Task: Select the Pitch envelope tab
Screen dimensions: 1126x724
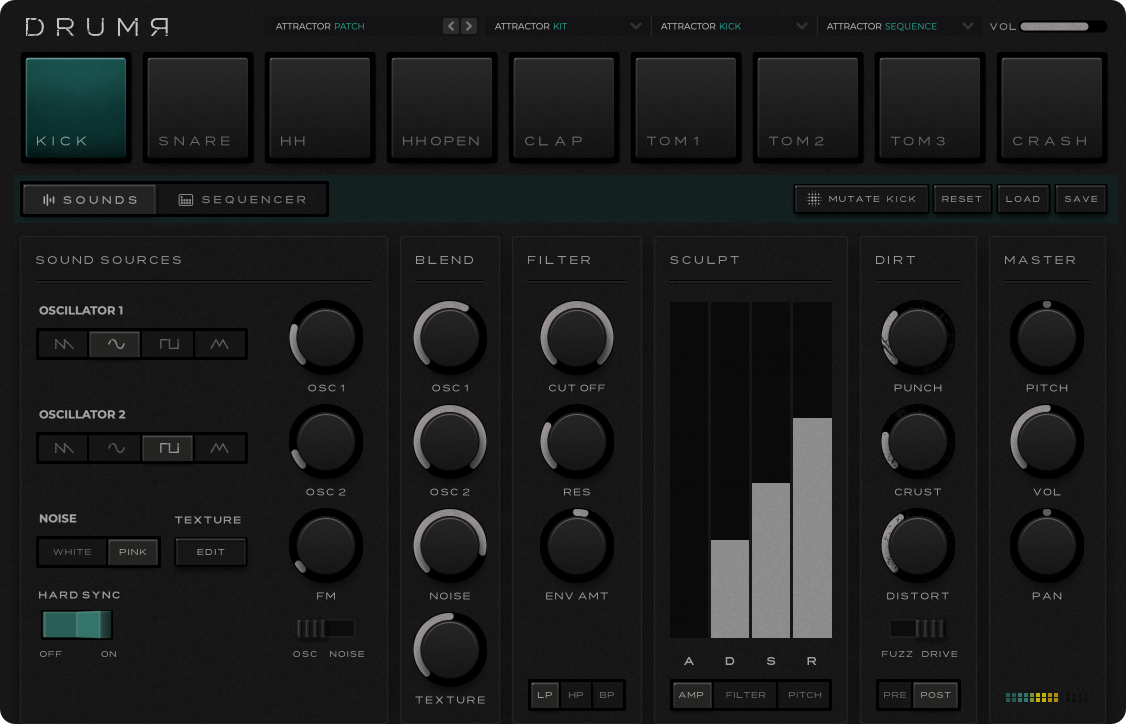Action: 804,695
